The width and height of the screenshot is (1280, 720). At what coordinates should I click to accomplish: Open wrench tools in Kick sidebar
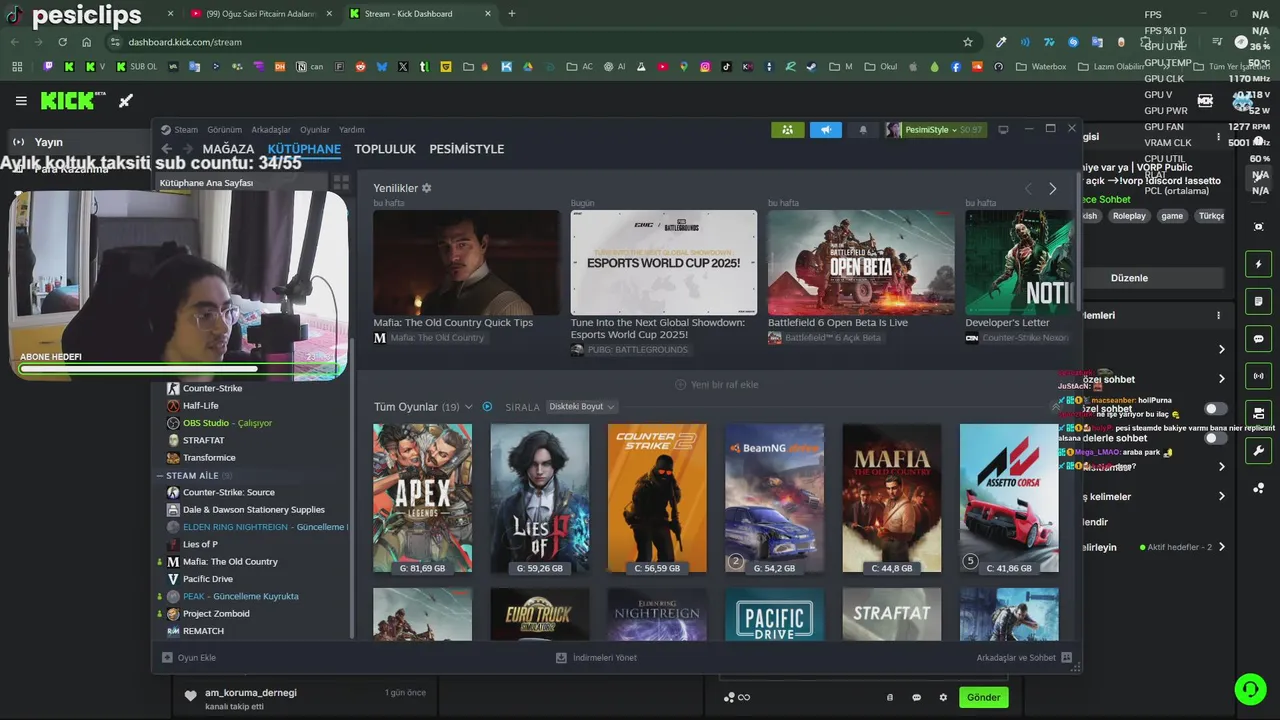pyautogui.click(x=1259, y=451)
